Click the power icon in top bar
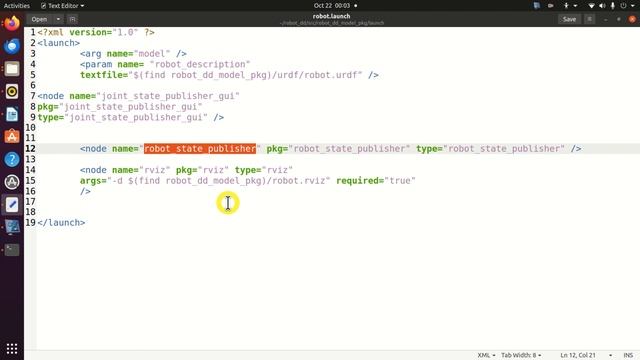Screen dimensions: 640x360 [623, 6]
